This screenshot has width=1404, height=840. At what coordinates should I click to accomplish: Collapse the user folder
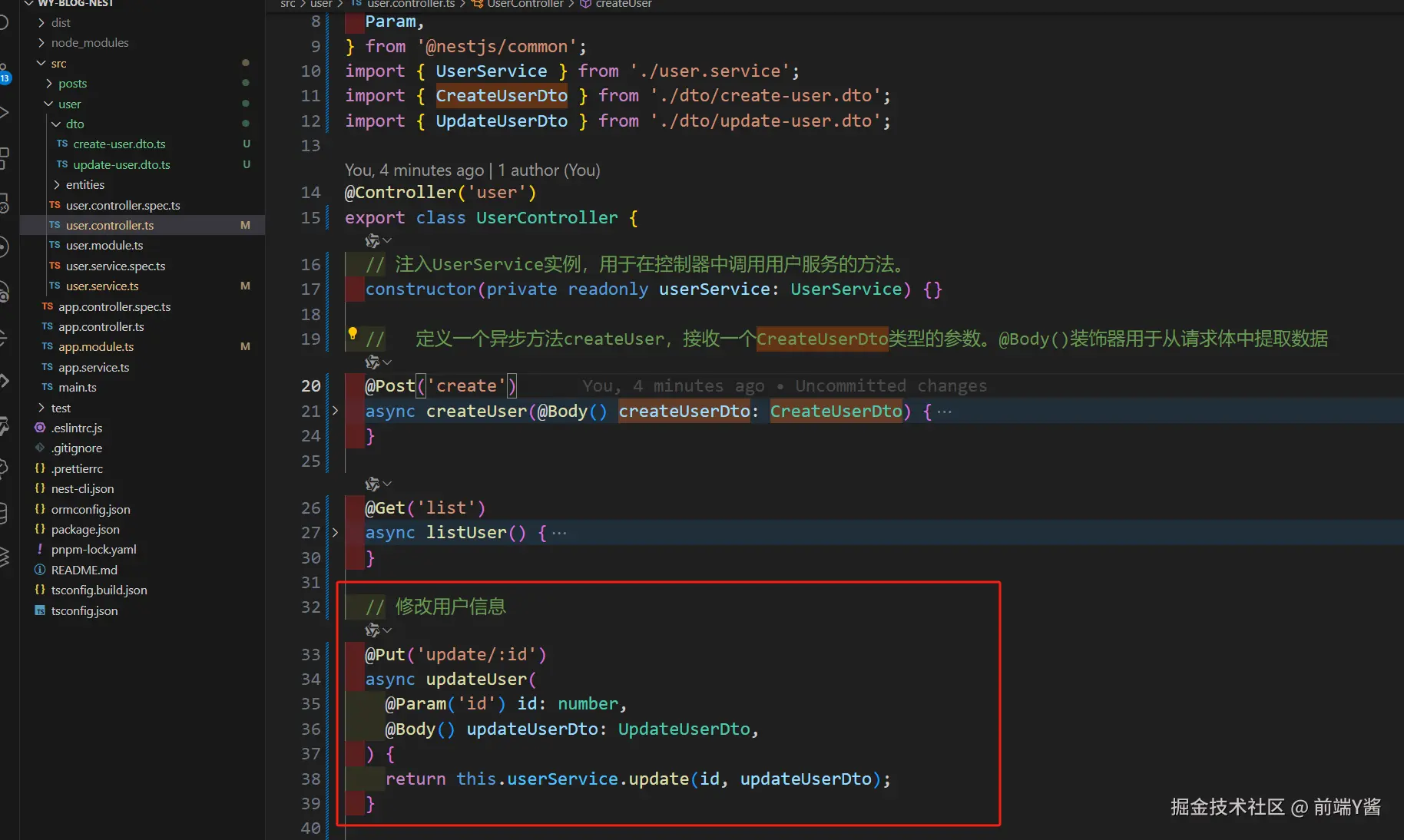click(x=49, y=104)
